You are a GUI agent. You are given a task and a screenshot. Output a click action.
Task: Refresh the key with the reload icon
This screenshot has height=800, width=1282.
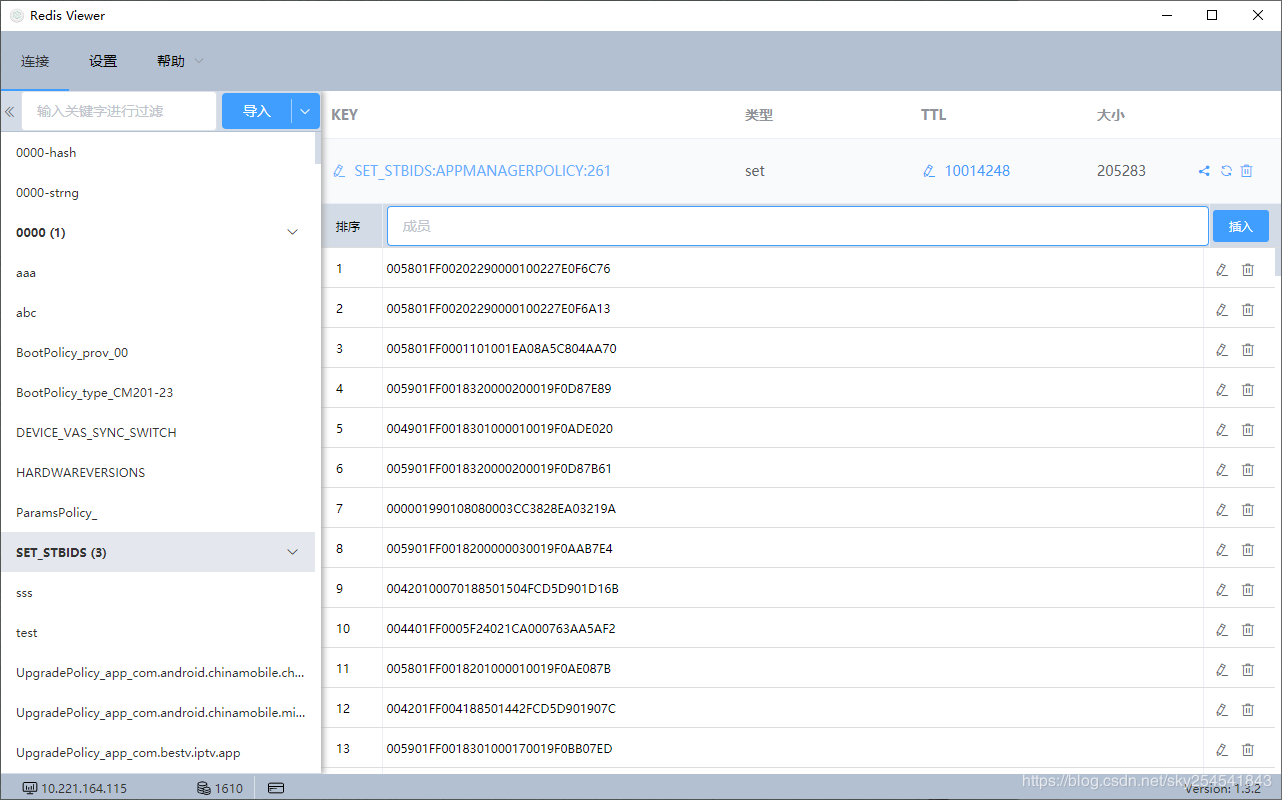pos(1226,171)
